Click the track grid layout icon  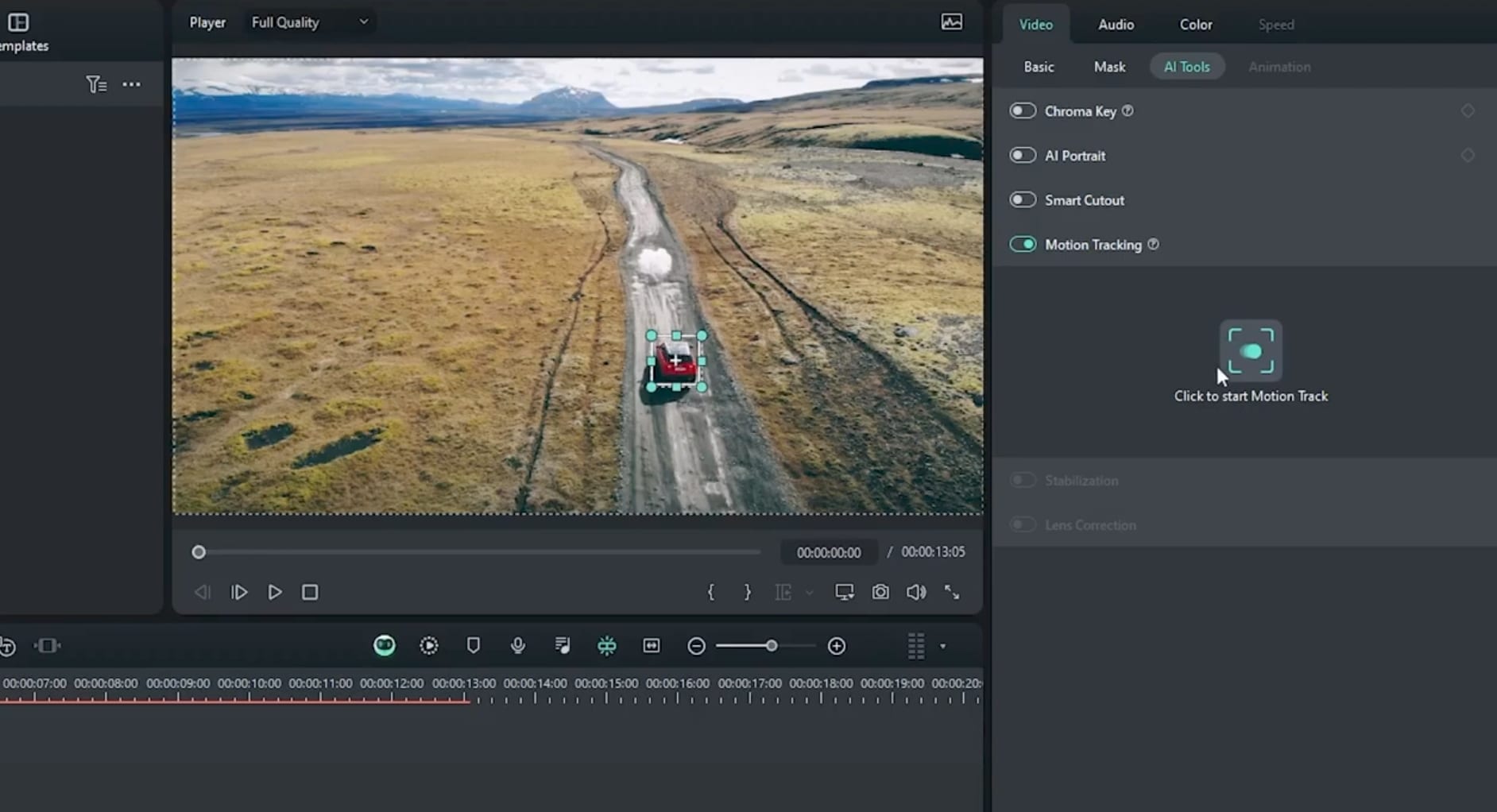[x=916, y=646]
